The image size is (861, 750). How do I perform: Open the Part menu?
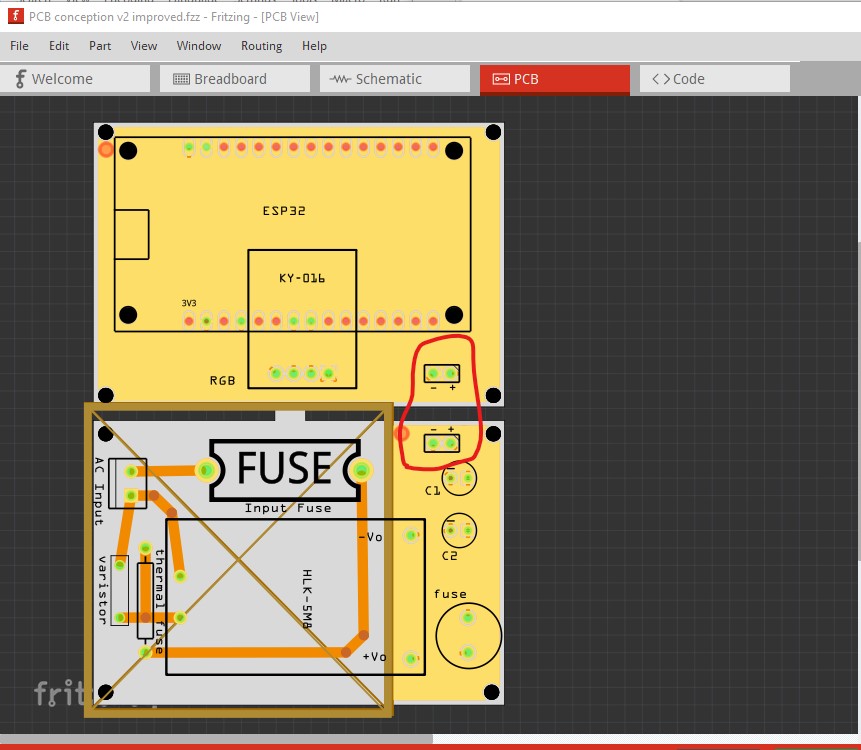(x=100, y=46)
